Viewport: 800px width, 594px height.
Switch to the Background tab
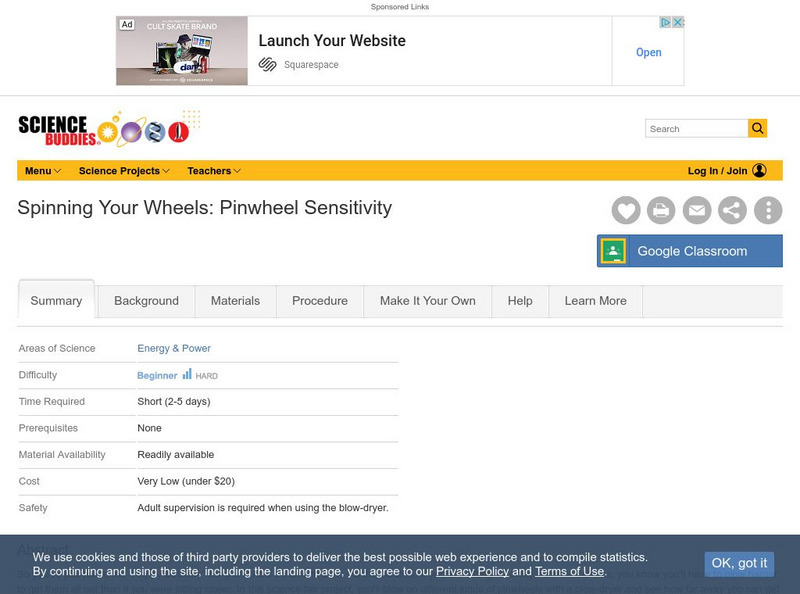click(x=146, y=301)
